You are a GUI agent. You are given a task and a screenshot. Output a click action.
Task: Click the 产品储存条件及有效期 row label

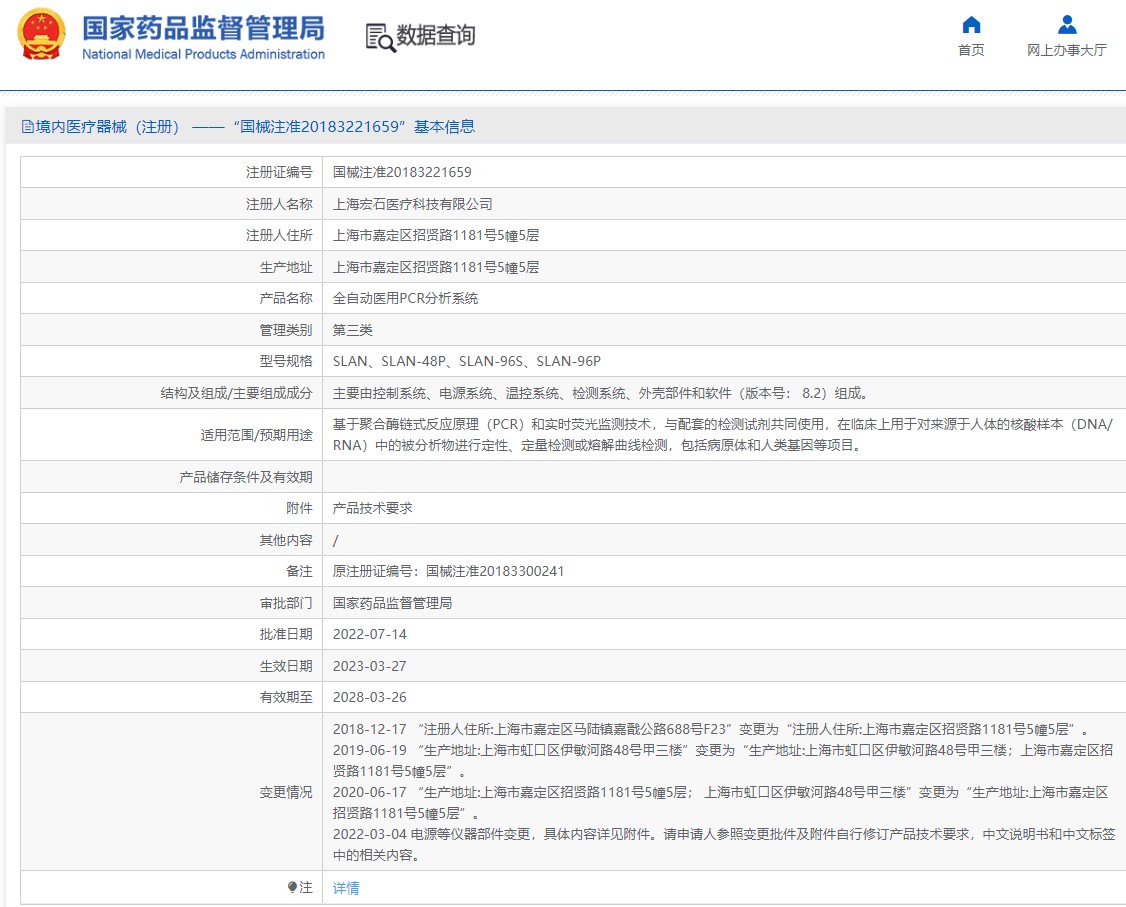tap(246, 477)
